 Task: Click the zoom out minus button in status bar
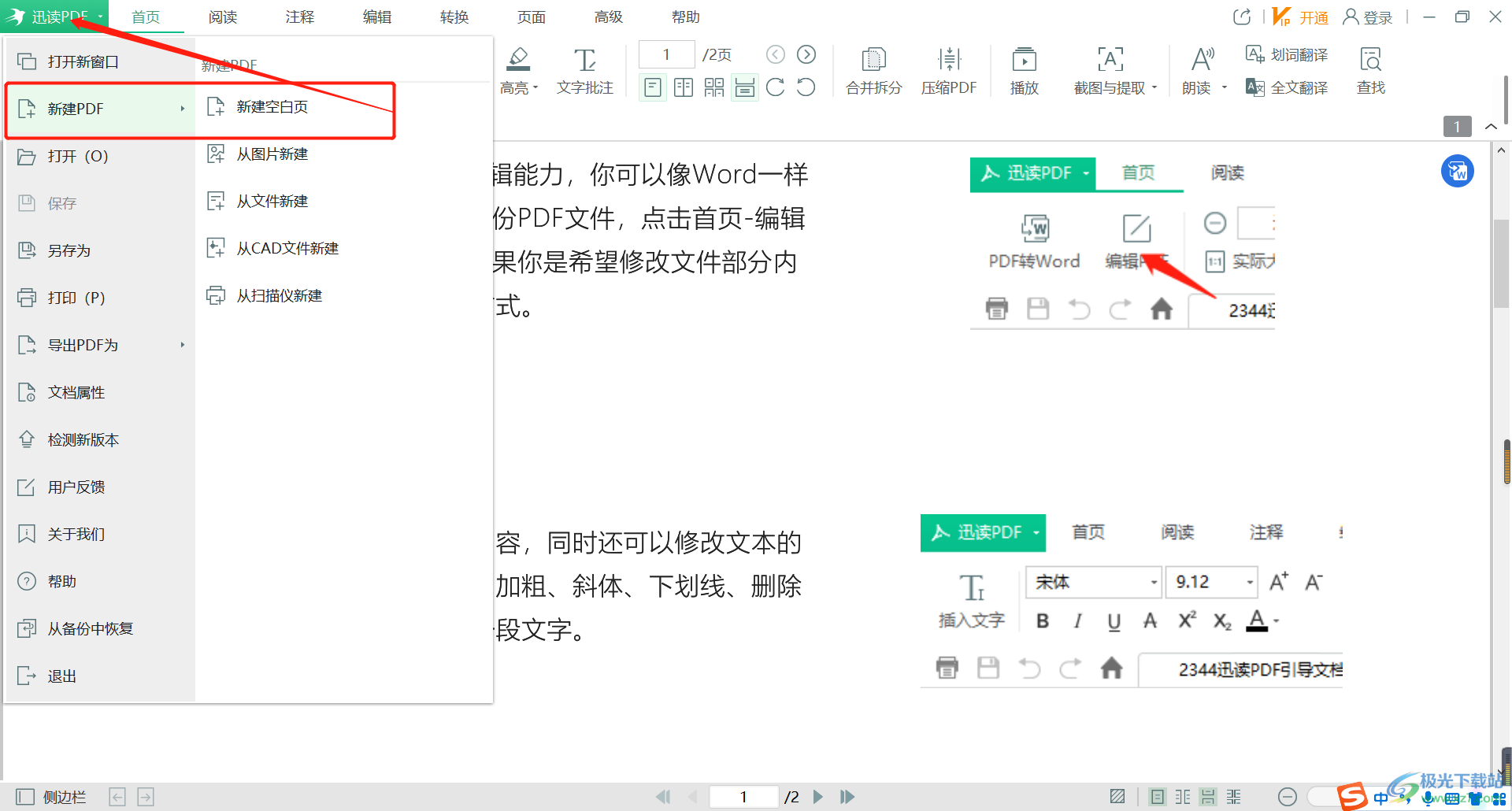point(1288,797)
